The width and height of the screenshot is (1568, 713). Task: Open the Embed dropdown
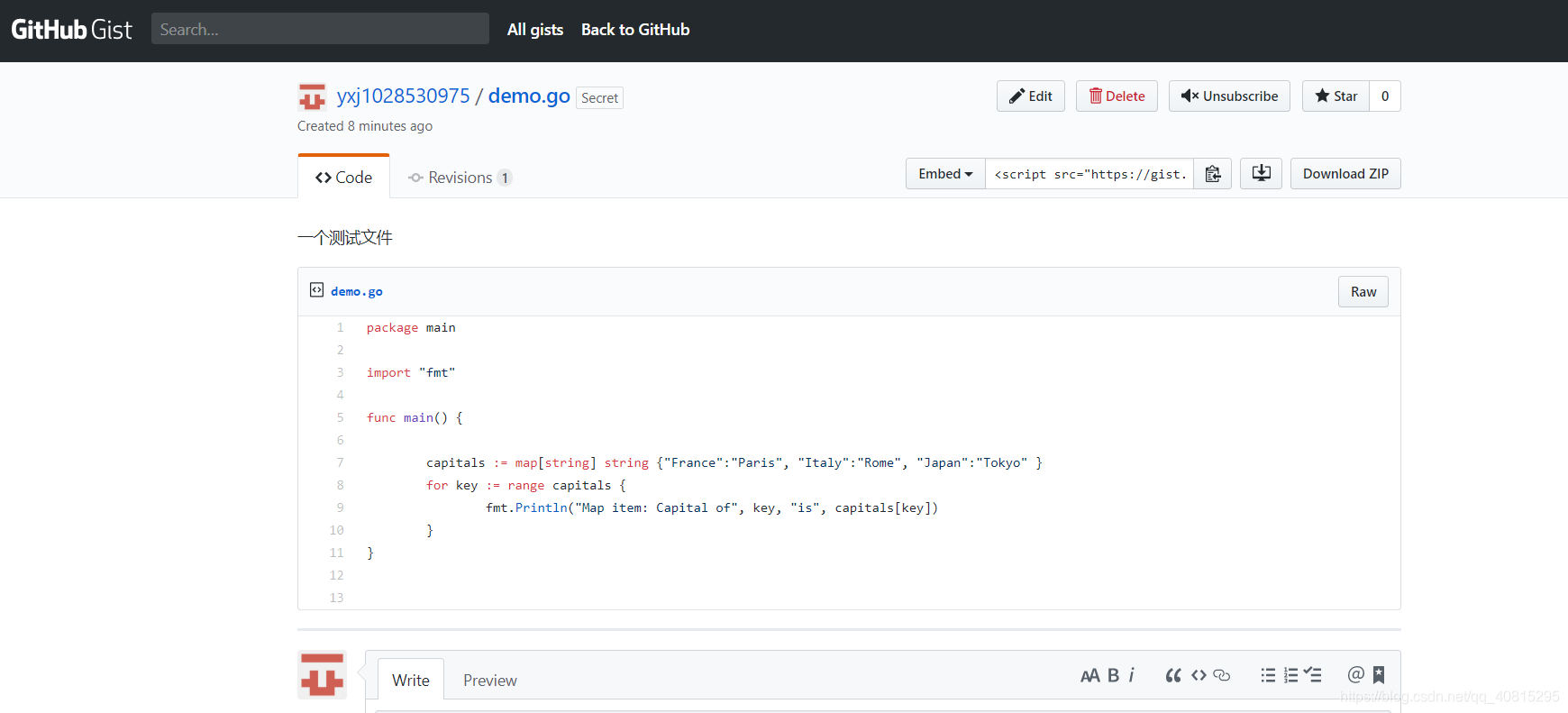[x=945, y=174]
